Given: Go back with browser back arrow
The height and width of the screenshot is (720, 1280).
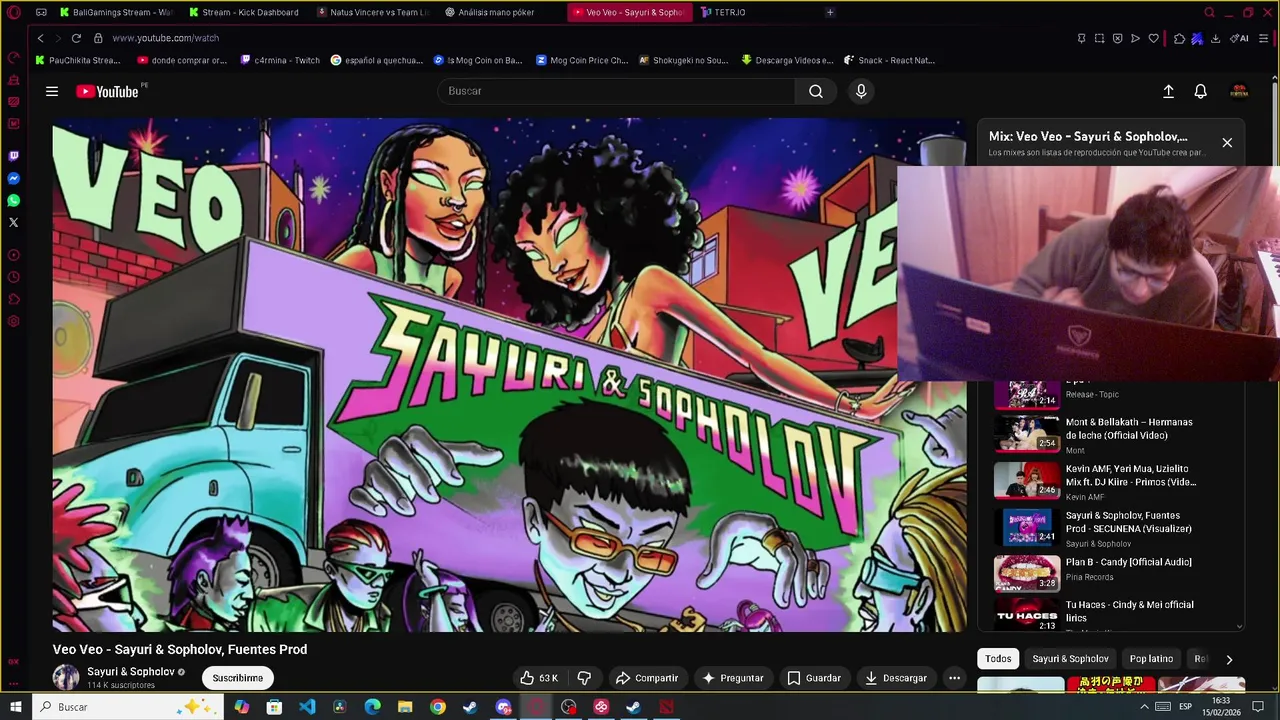Looking at the screenshot, I should pos(40,38).
